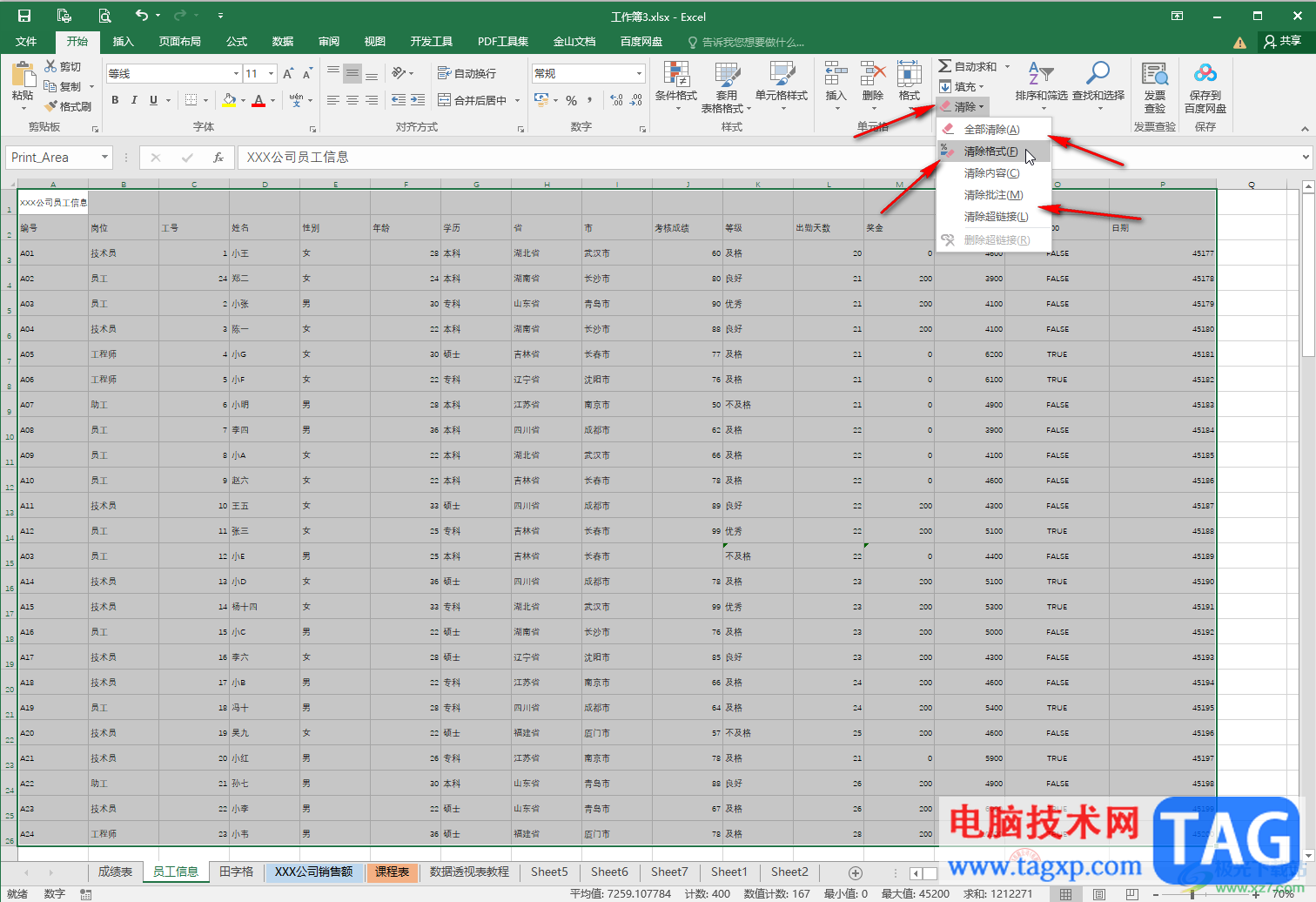Click the Sort and Filter icon
1316x902 pixels.
click(x=1040, y=76)
